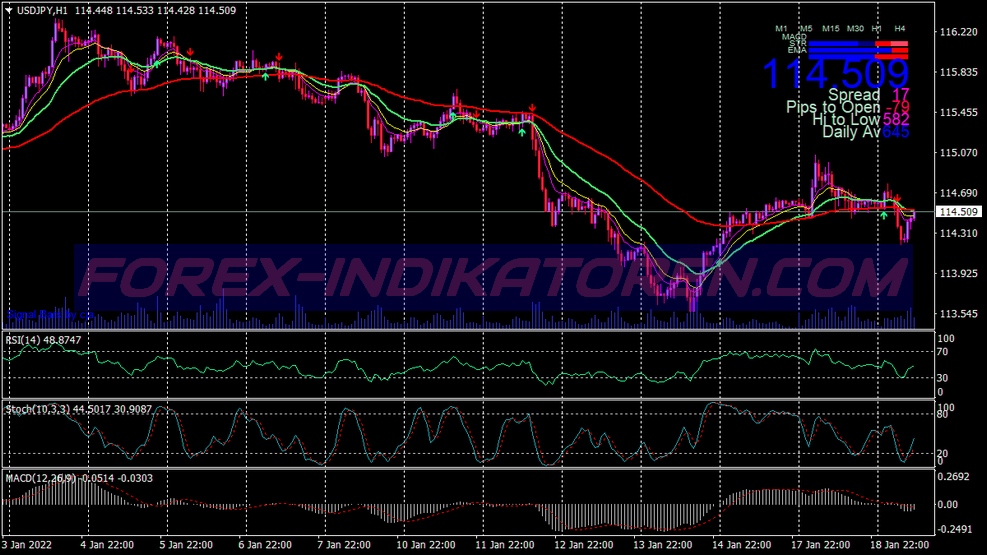The image size is (987, 555).
Task: Click the Hi to Low value 582
Action: coord(896,120)
